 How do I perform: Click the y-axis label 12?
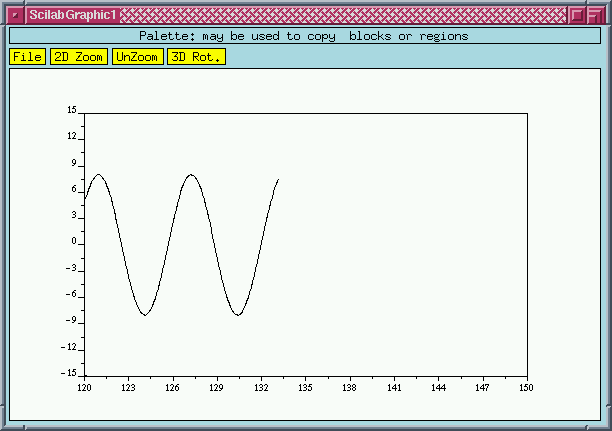pos(72,136)
